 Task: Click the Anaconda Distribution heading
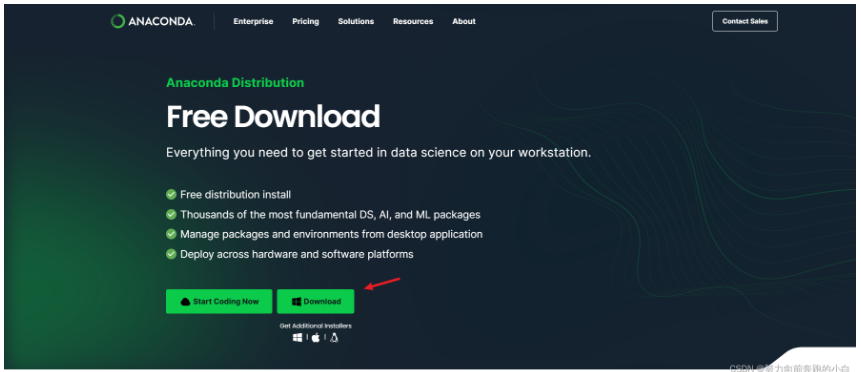pos(235,83)
